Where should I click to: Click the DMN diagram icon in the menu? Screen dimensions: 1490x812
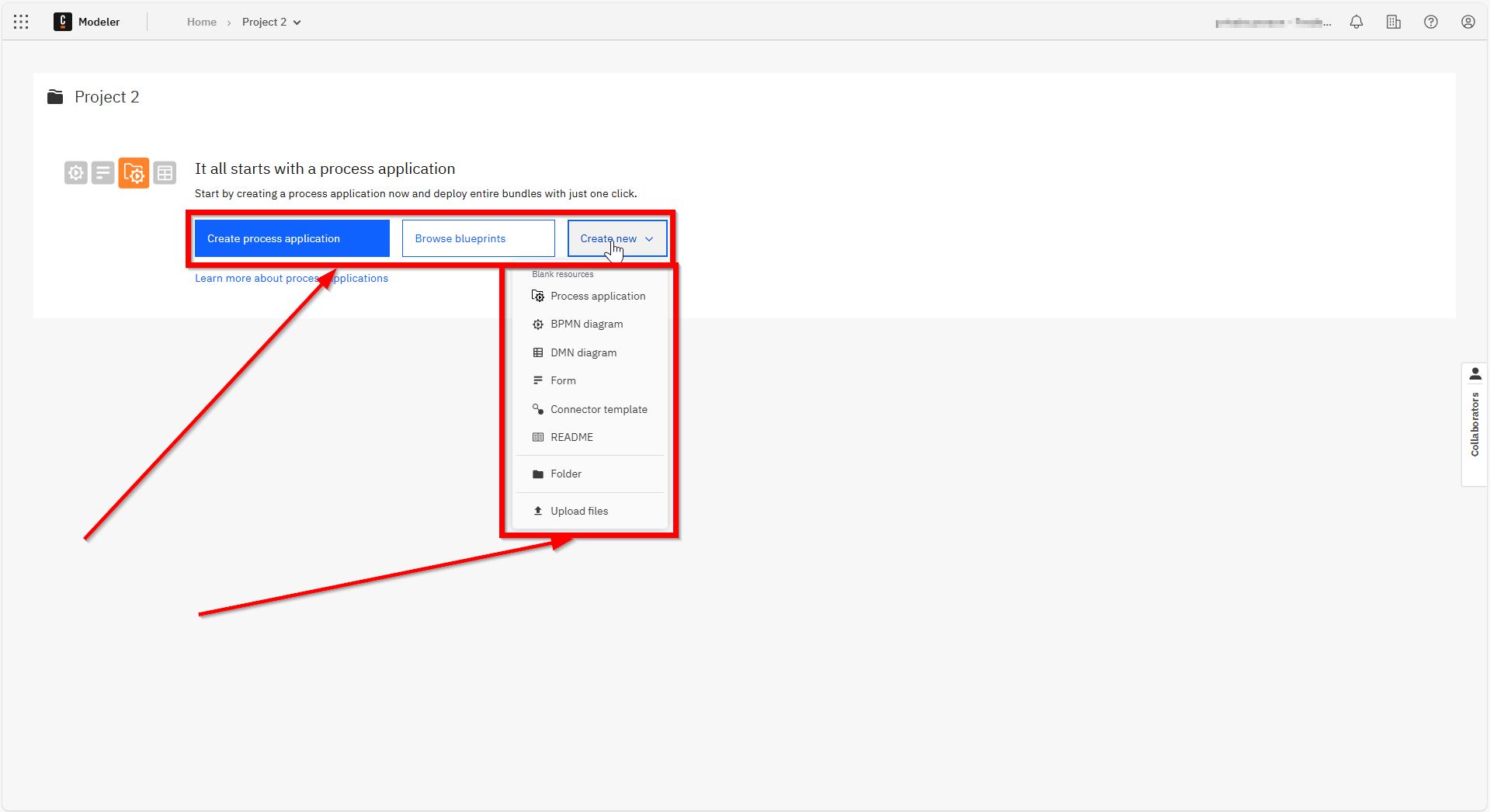pos(537,352)
